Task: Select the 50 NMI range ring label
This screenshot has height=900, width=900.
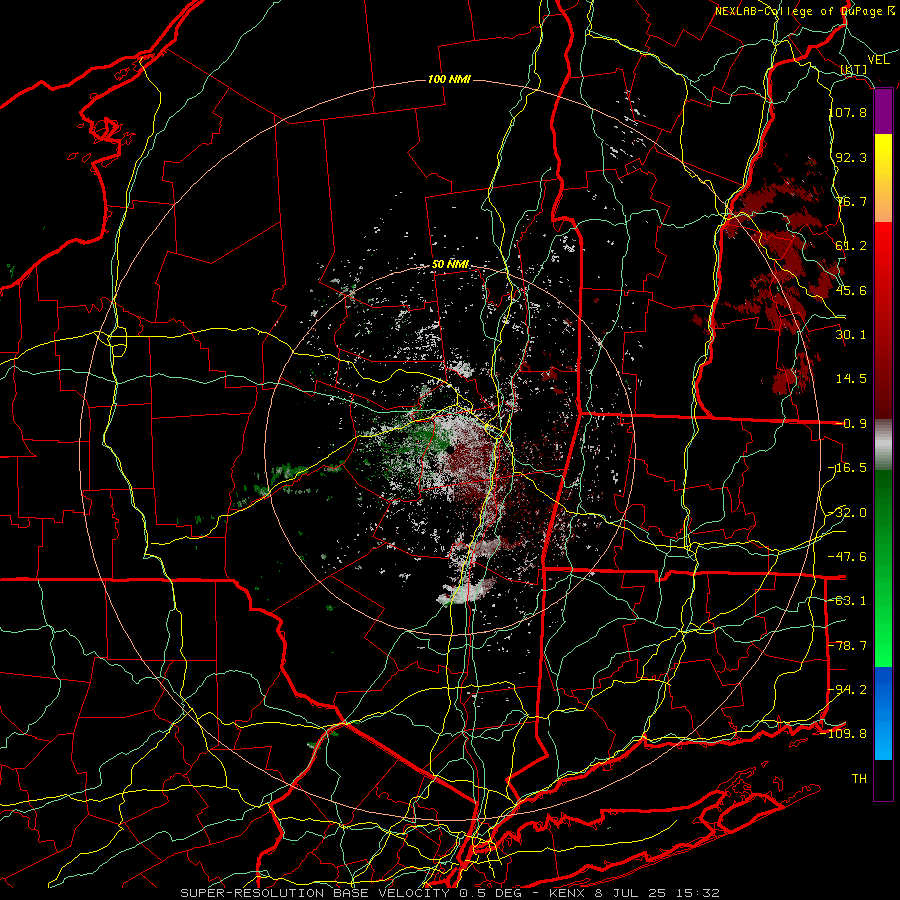Action: (450, 265)
